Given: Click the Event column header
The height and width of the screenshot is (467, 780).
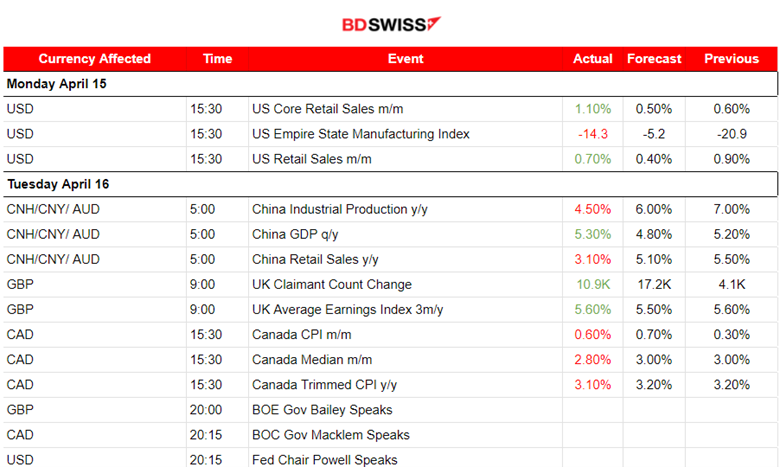Looking at the screenshot, I should pyautogui.click(x=405, y=59).
